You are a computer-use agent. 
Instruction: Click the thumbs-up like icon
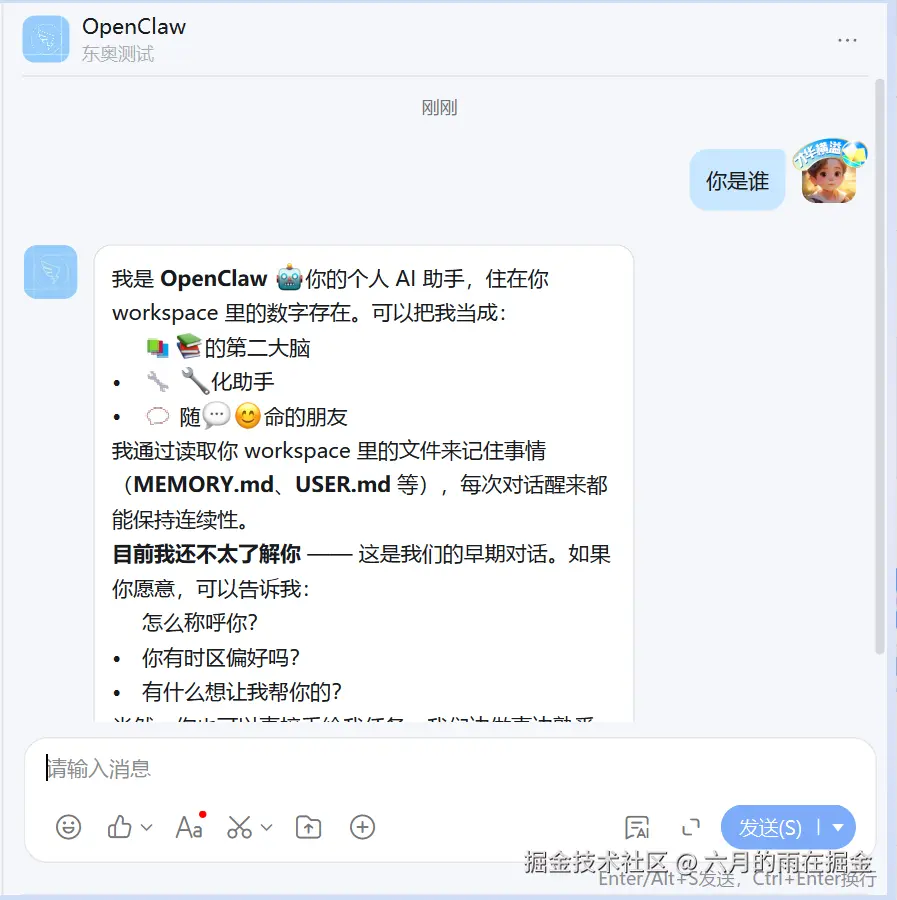click(x=119, y=827)
